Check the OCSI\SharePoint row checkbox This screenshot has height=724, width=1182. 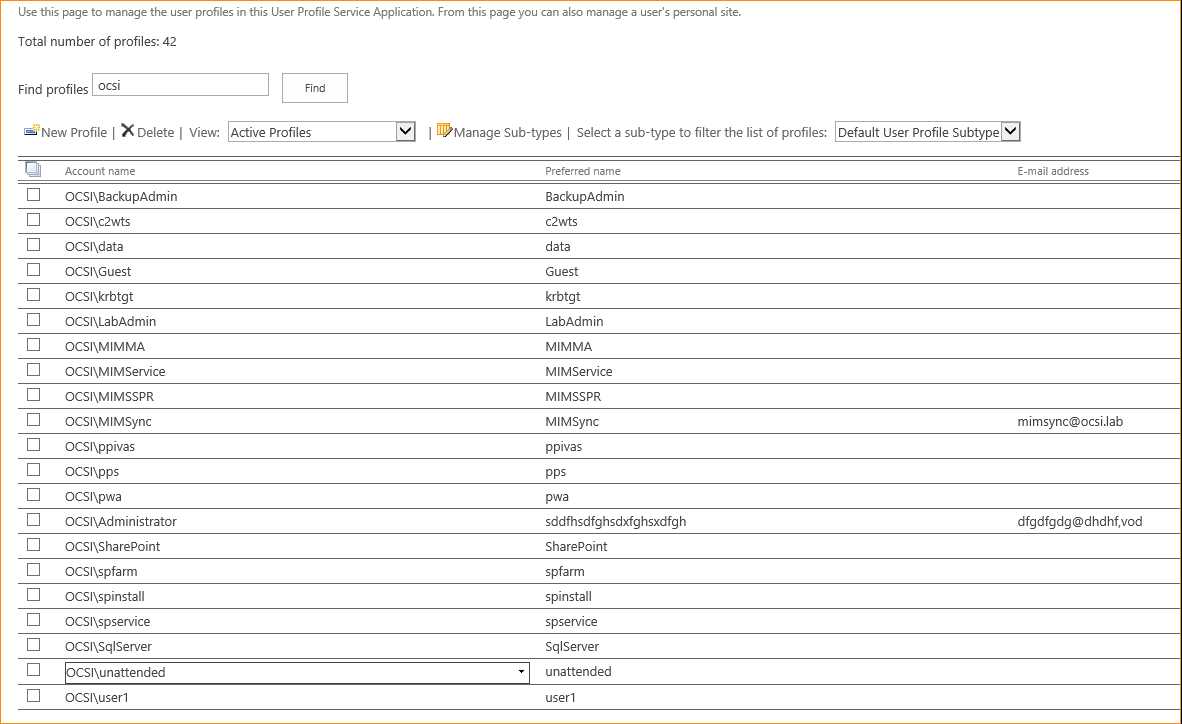point(33,545)
